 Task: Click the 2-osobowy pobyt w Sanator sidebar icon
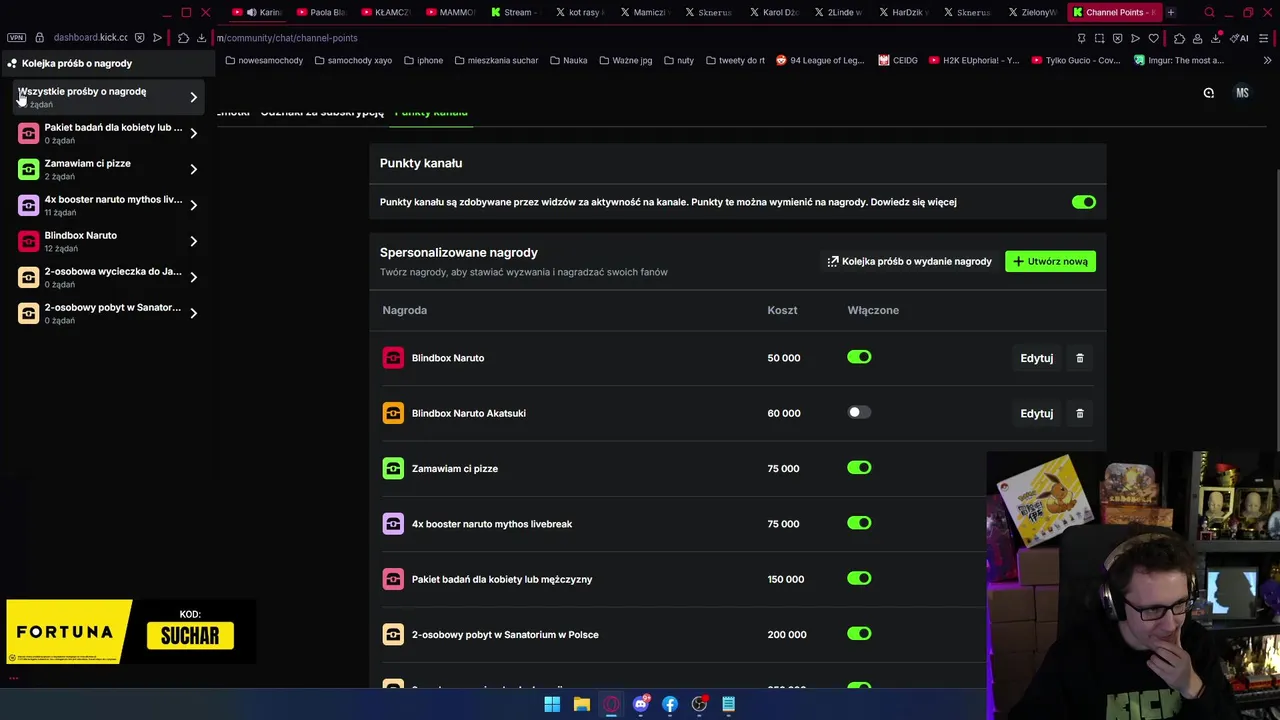click(29, 313)
